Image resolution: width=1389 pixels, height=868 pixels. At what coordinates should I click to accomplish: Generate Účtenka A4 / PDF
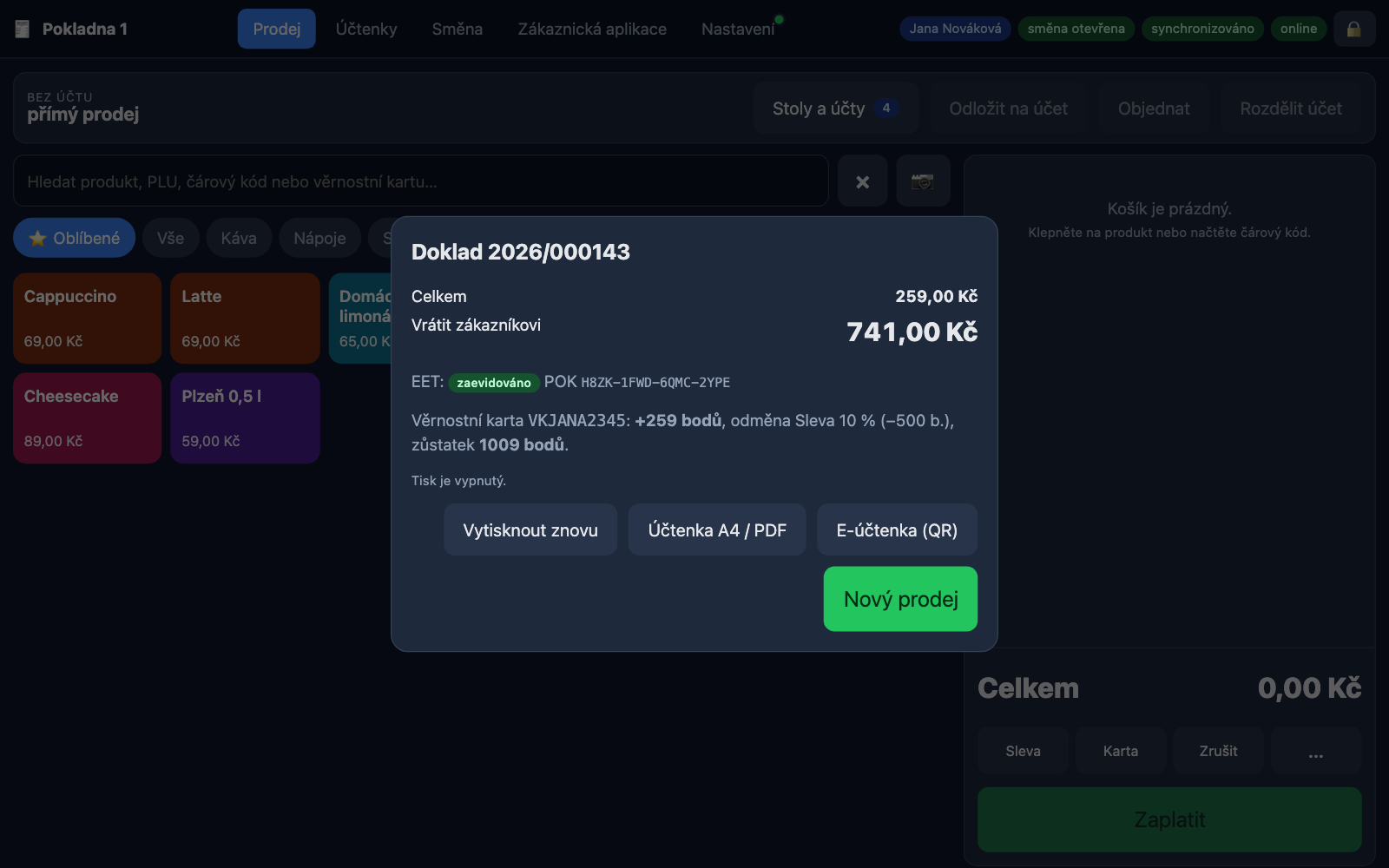[717, 529]
